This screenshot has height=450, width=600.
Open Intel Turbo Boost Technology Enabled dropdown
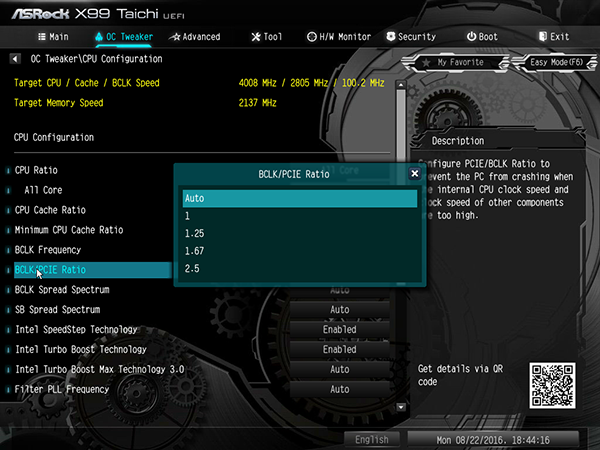[x=340, y=349]
